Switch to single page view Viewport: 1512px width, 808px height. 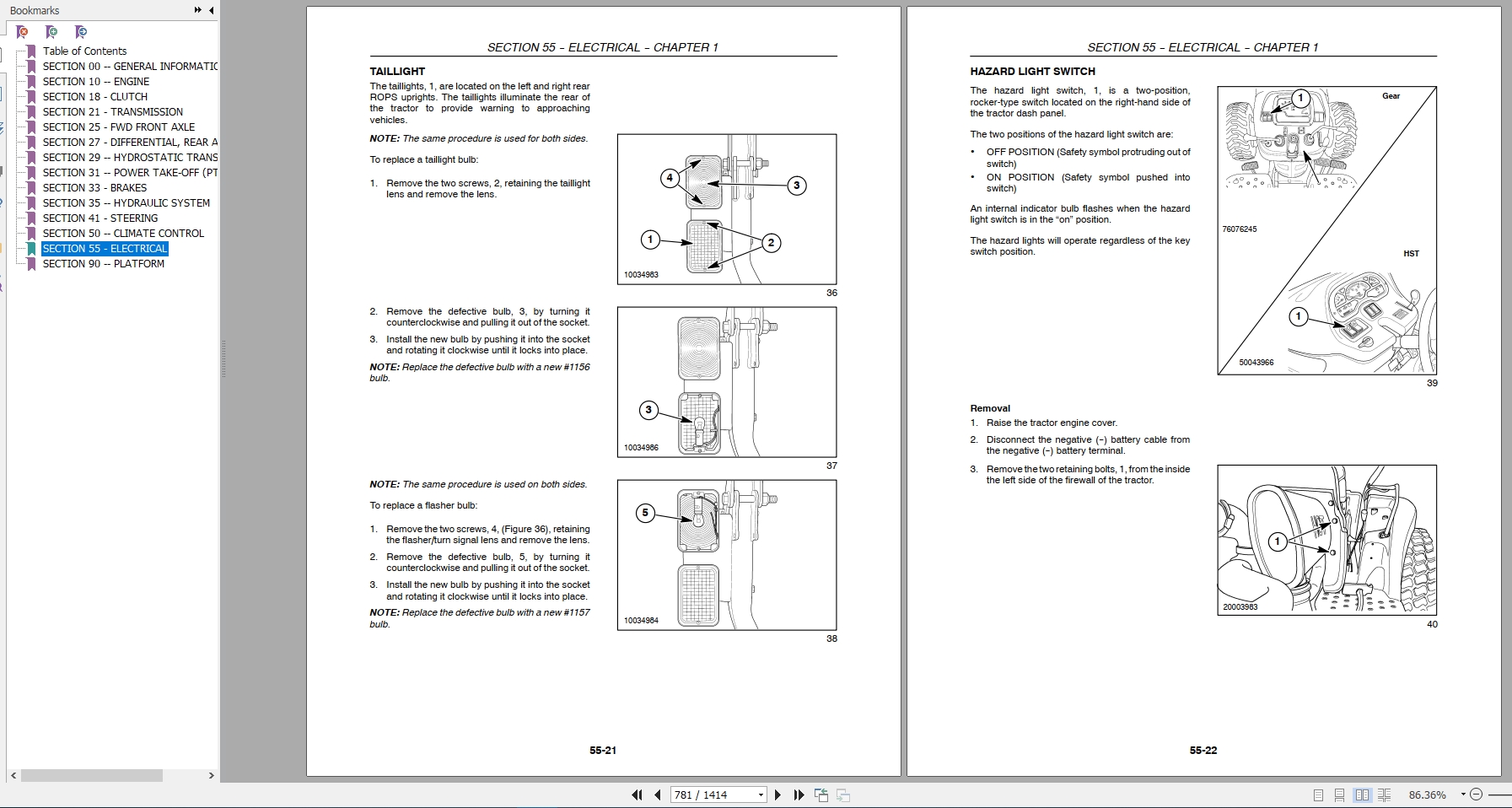pos(1318,795)
